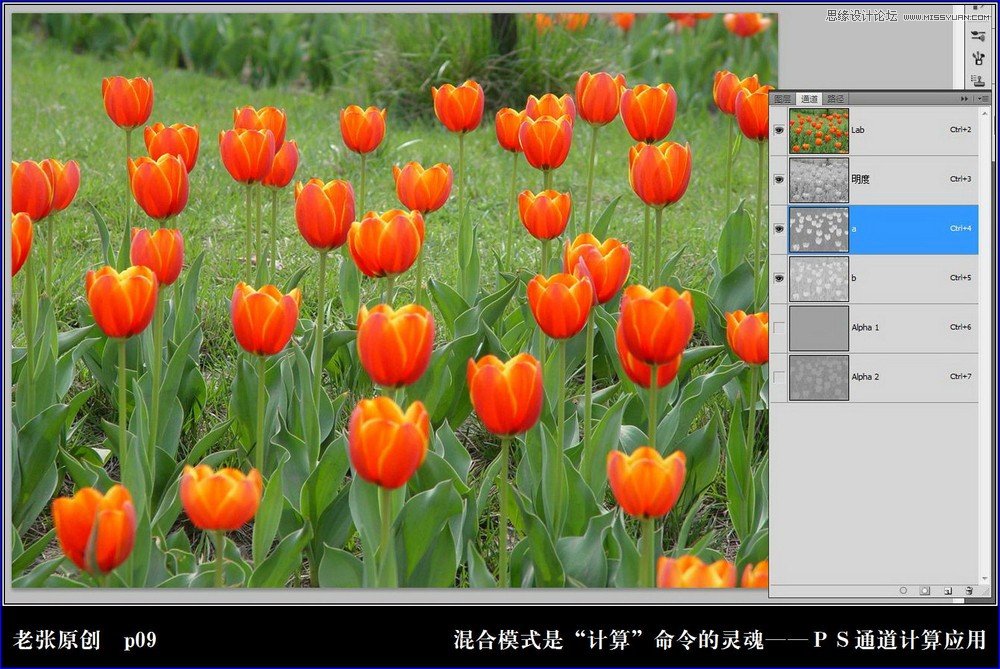The height and width of the screenshot is (669, 1000).
Task: Open the brushes-in-cup tool presets icon
Action: pyautogui.click(x=979, y=58)
